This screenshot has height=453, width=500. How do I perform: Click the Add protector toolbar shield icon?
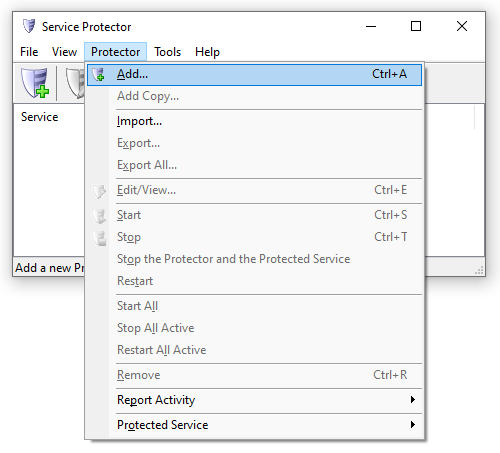(35, 83)
